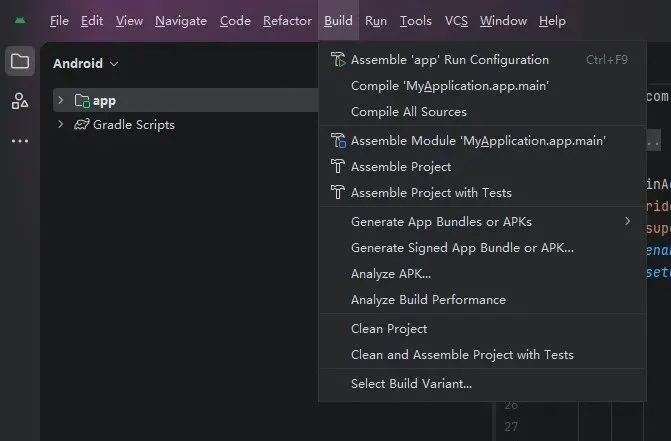
Task: Open the VCS menu
Action: (456, 21)
